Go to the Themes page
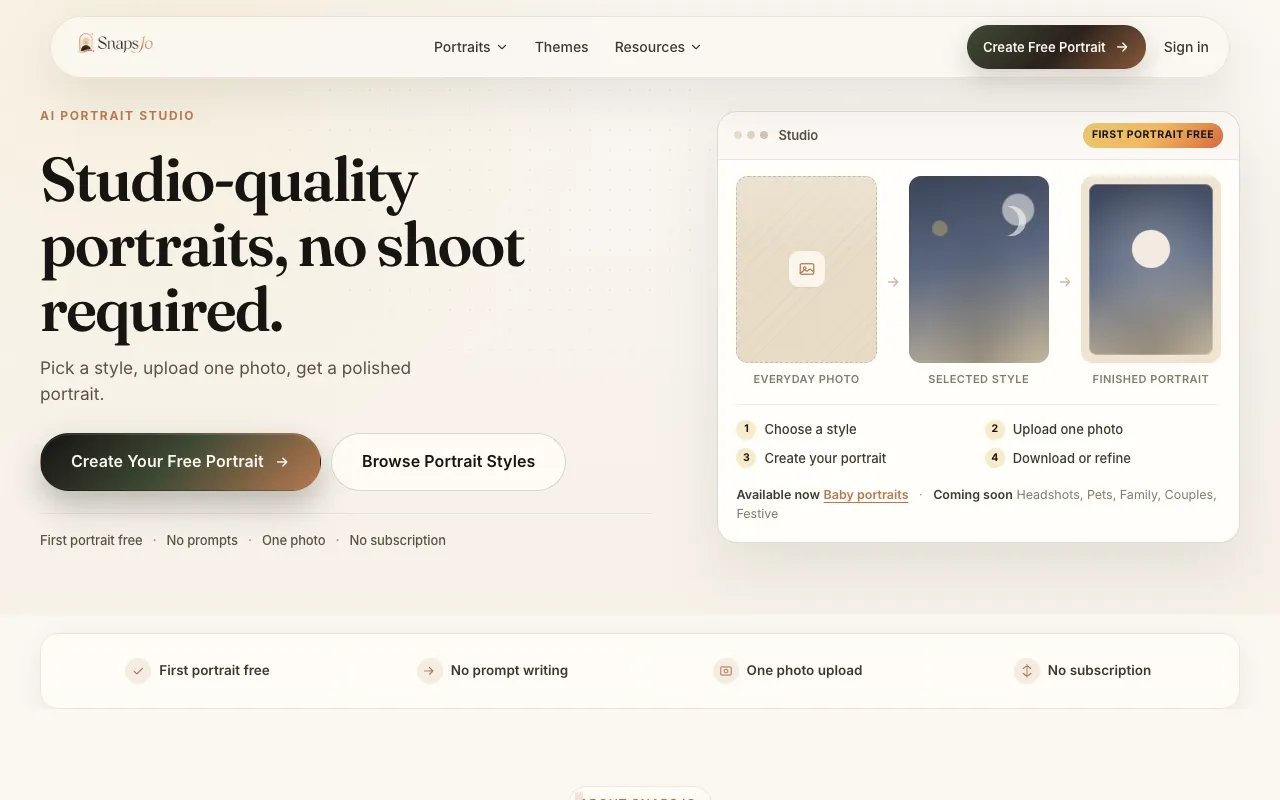Image resolution: width=1280 pixels, height=800 pixels. tap(561, 47)
